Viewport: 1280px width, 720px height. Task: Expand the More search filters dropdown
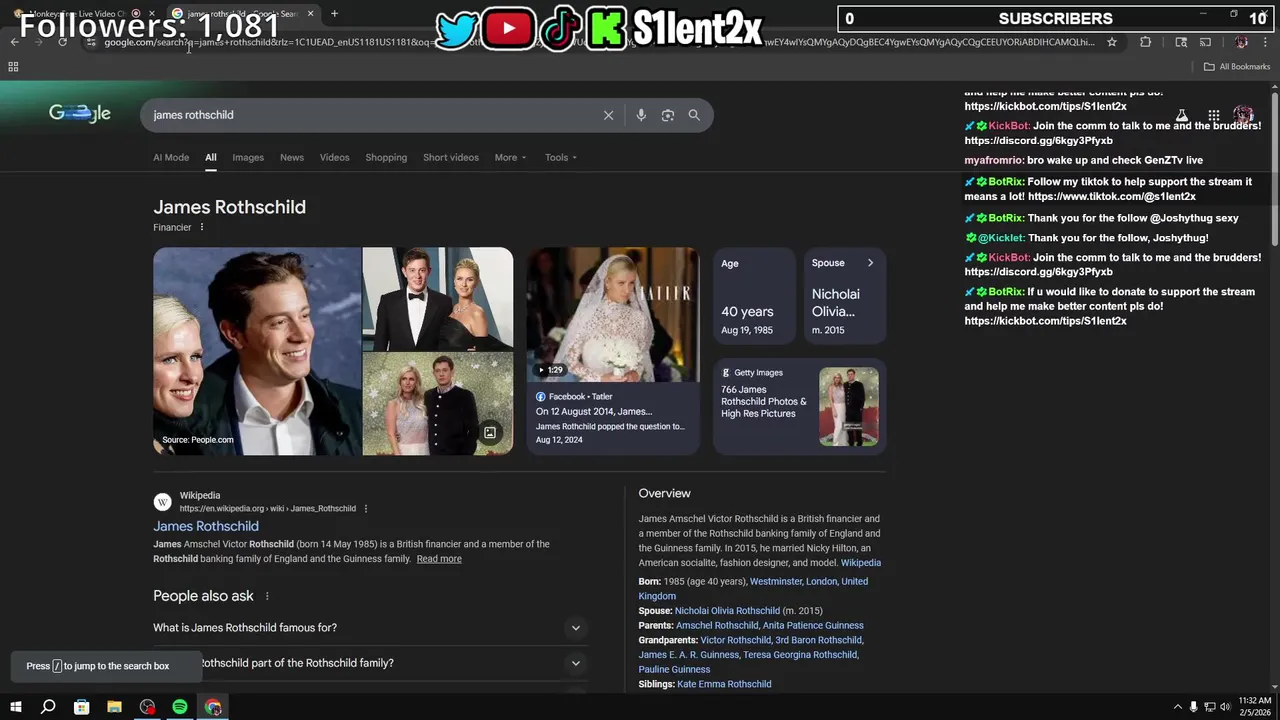click(510, 157)
